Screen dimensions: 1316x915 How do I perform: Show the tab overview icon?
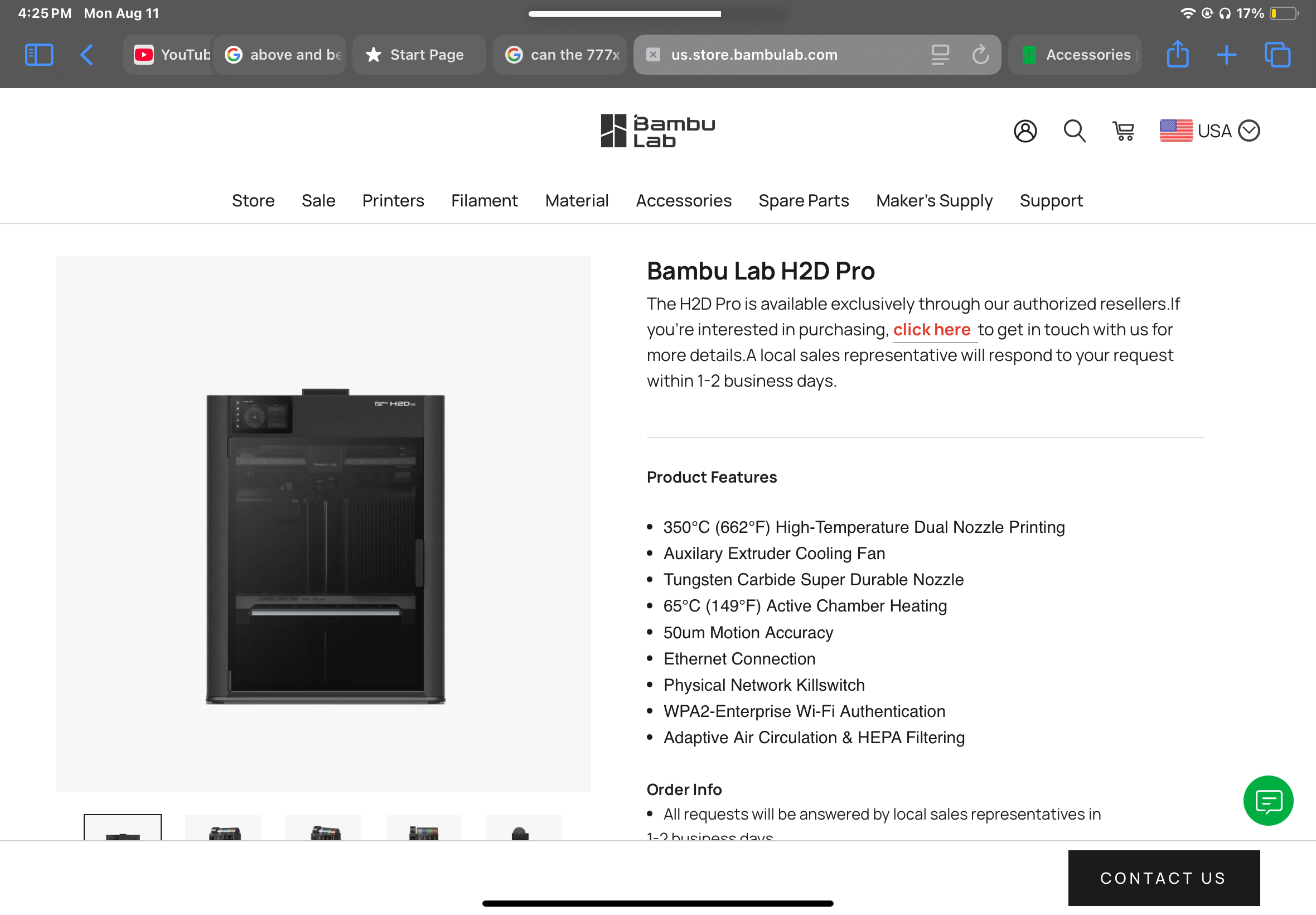pyautogui.click(x=1277, y=55)
